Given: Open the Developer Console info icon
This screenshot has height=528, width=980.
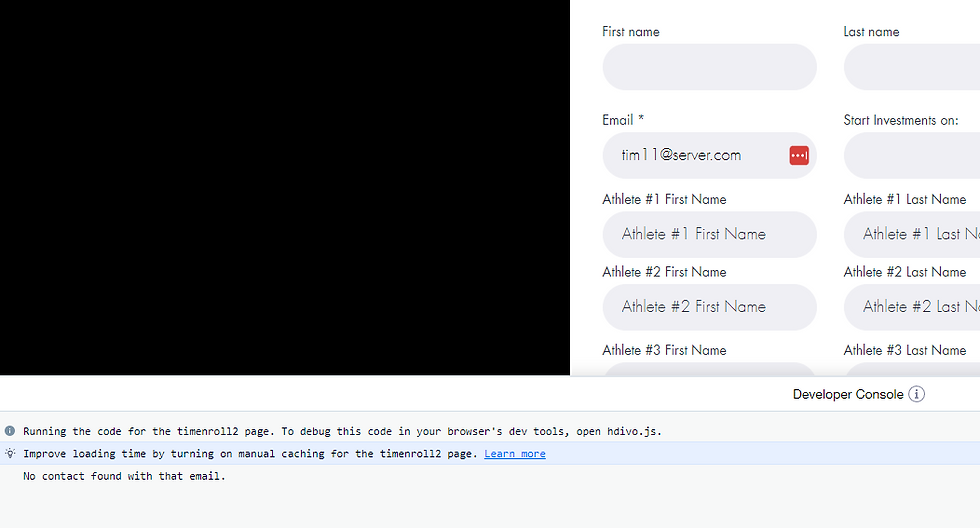Looking at the screenshot, I should tap(916, 394).
